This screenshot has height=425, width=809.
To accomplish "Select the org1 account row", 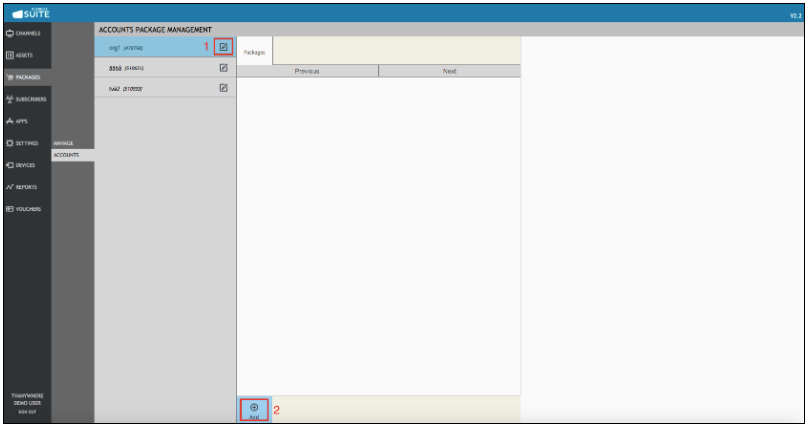I will 165,47.
